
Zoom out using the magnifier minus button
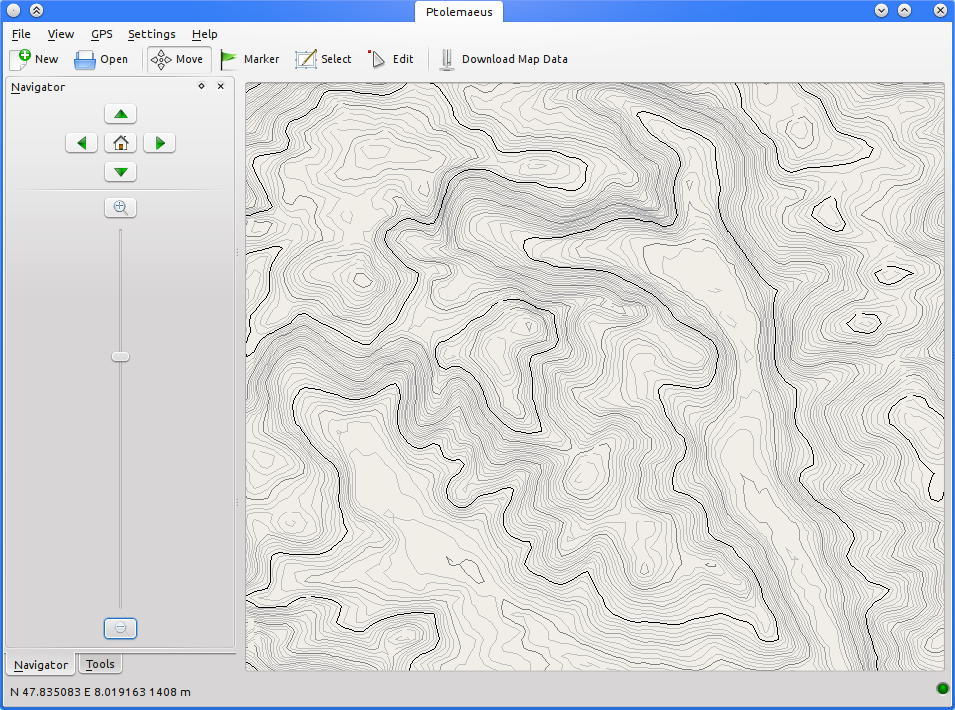(x=120, y=628)
